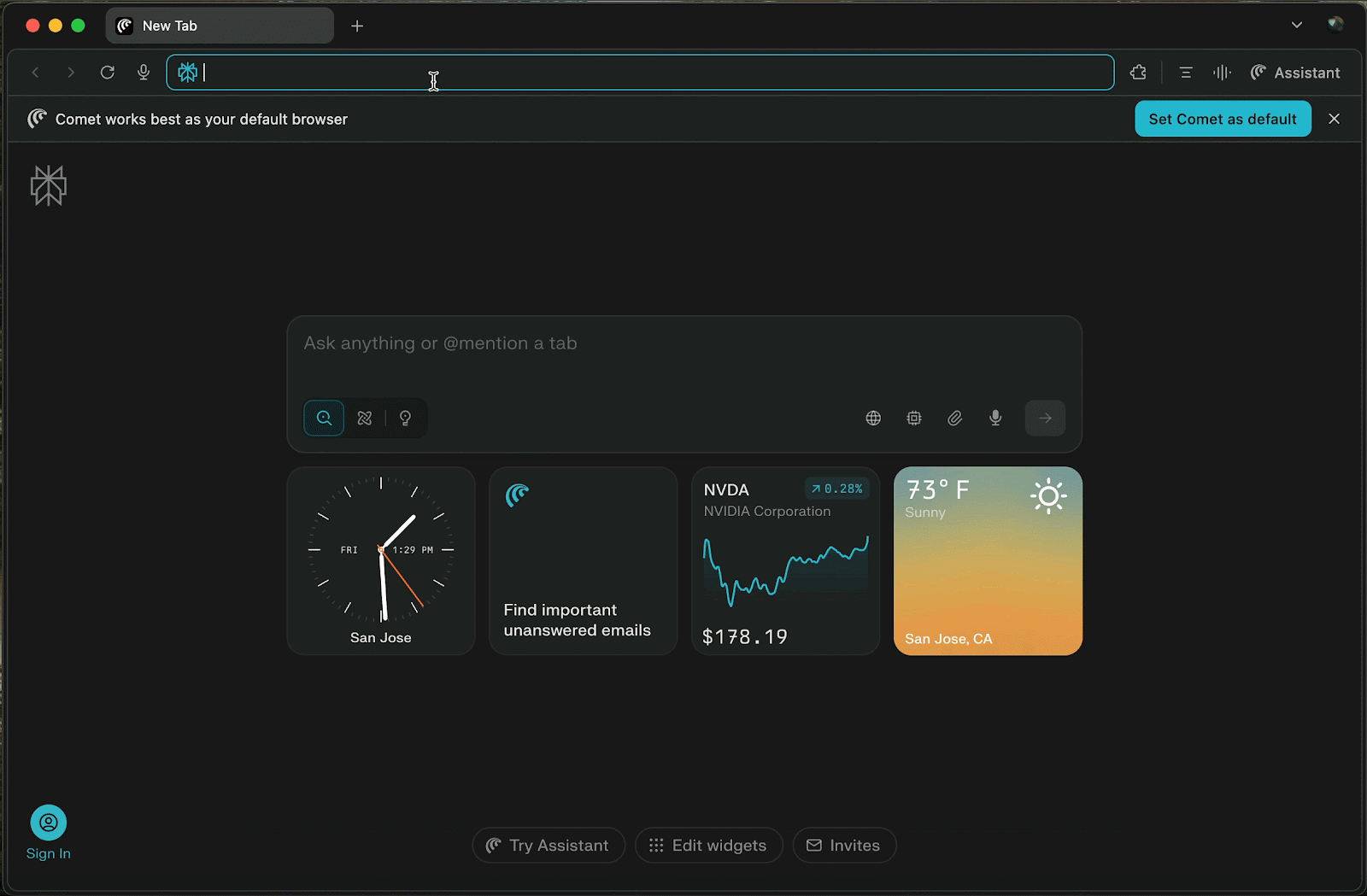1367x896 pixels.
Task: Open the Assistant side panel
Action: tap(1295, 73)
